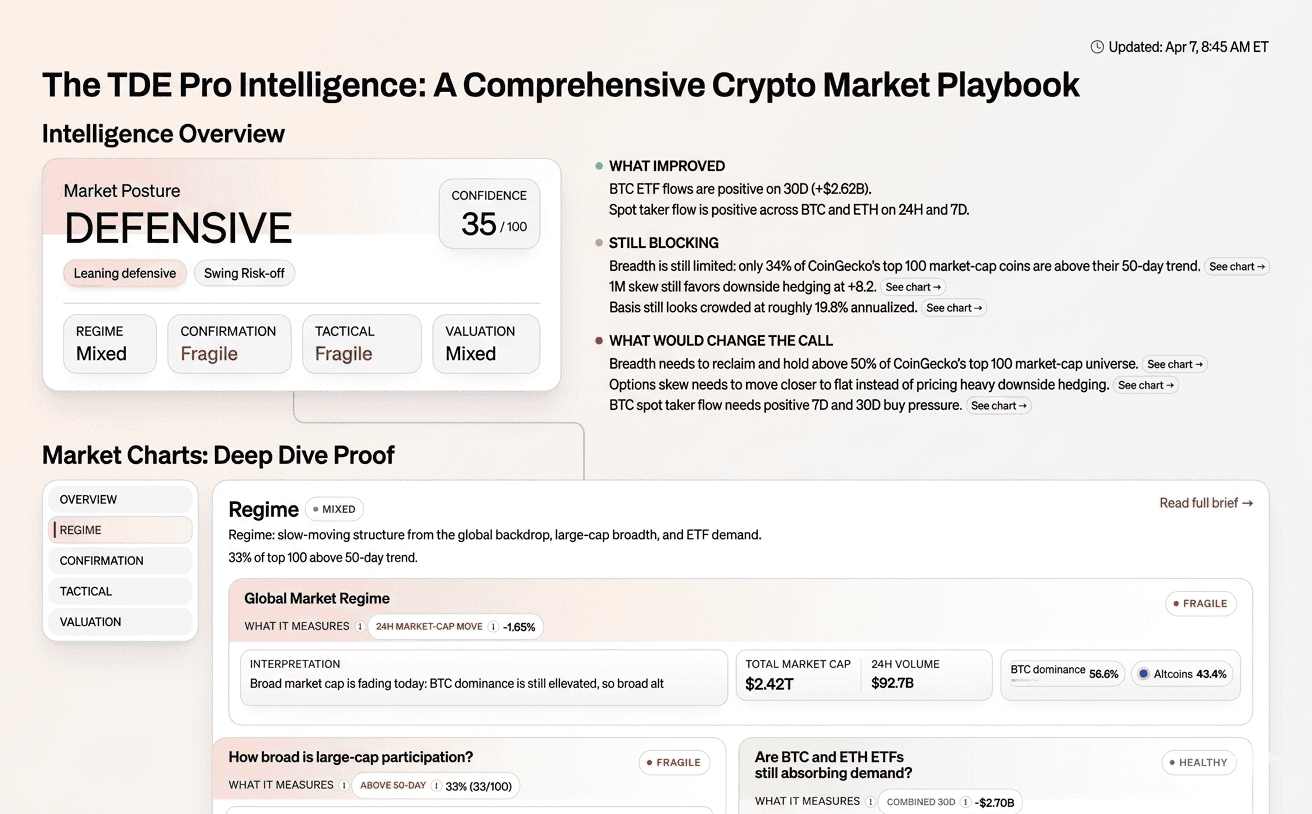Open the Tactical tab in the sidebar
1312x814 pixels.
coord(120,591)
